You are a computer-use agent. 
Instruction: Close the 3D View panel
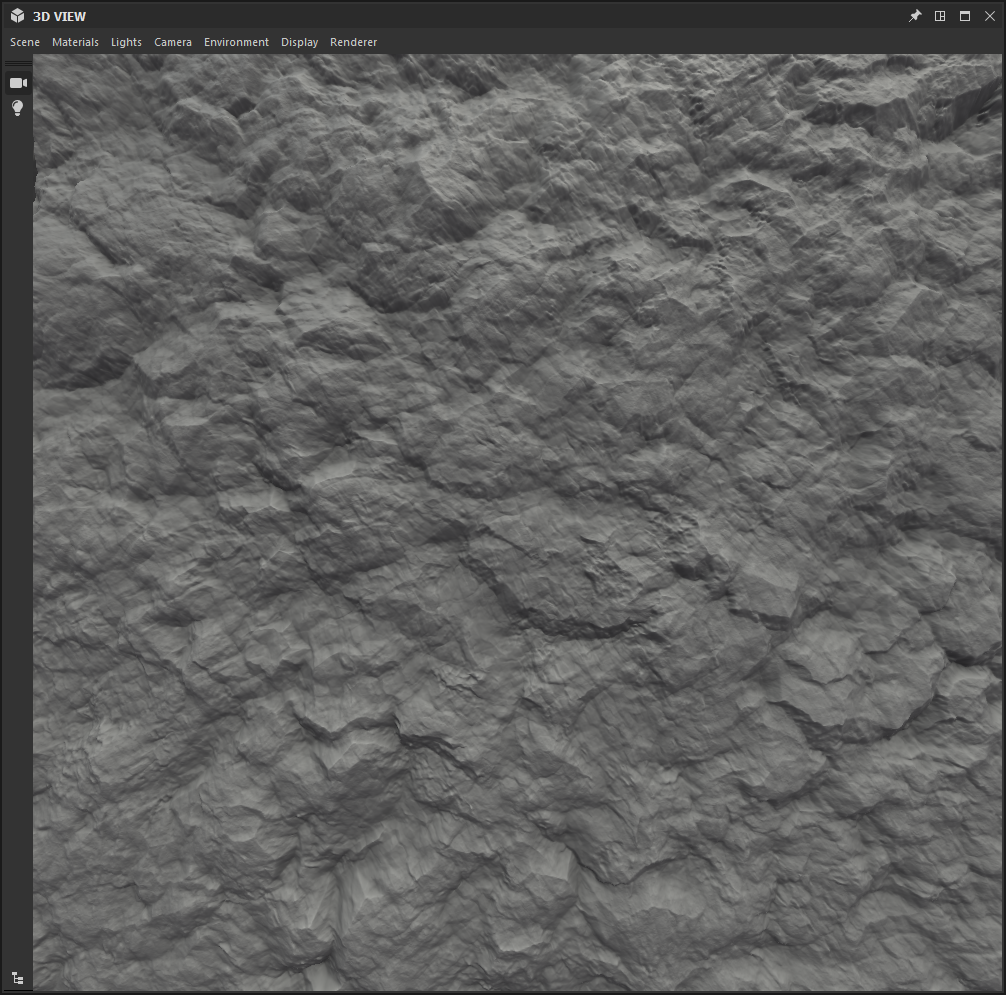990,16
